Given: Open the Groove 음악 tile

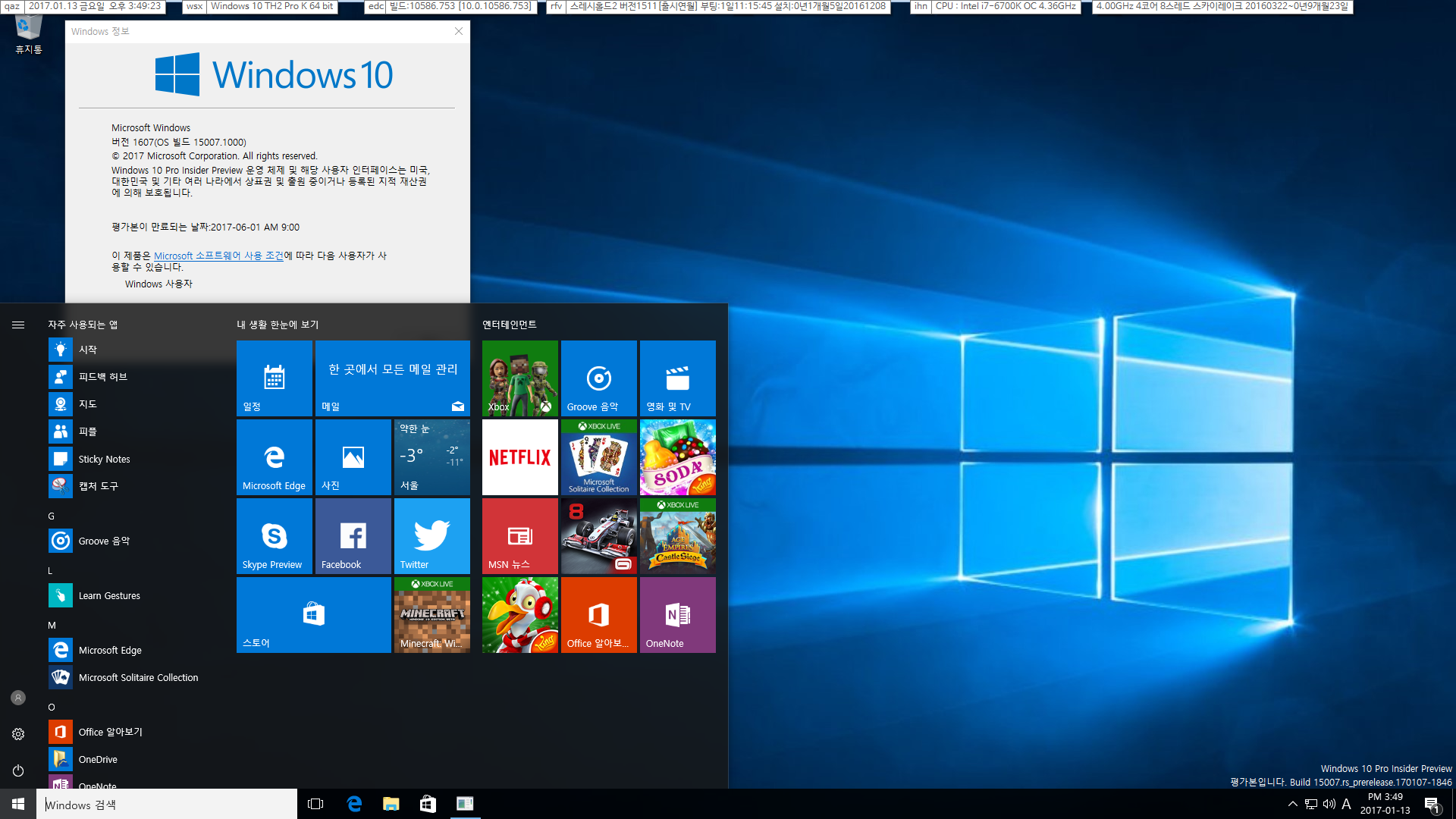Looking at the screenshot, I should (599, 378).
